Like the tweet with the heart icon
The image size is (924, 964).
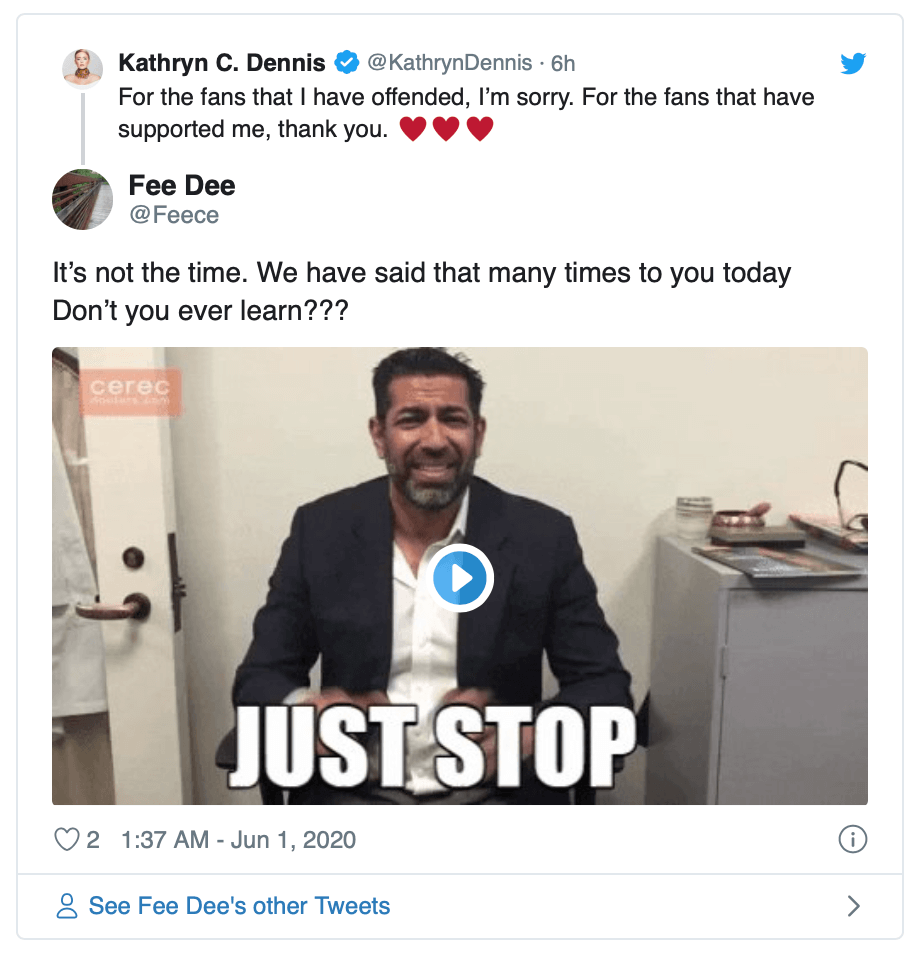66,840
